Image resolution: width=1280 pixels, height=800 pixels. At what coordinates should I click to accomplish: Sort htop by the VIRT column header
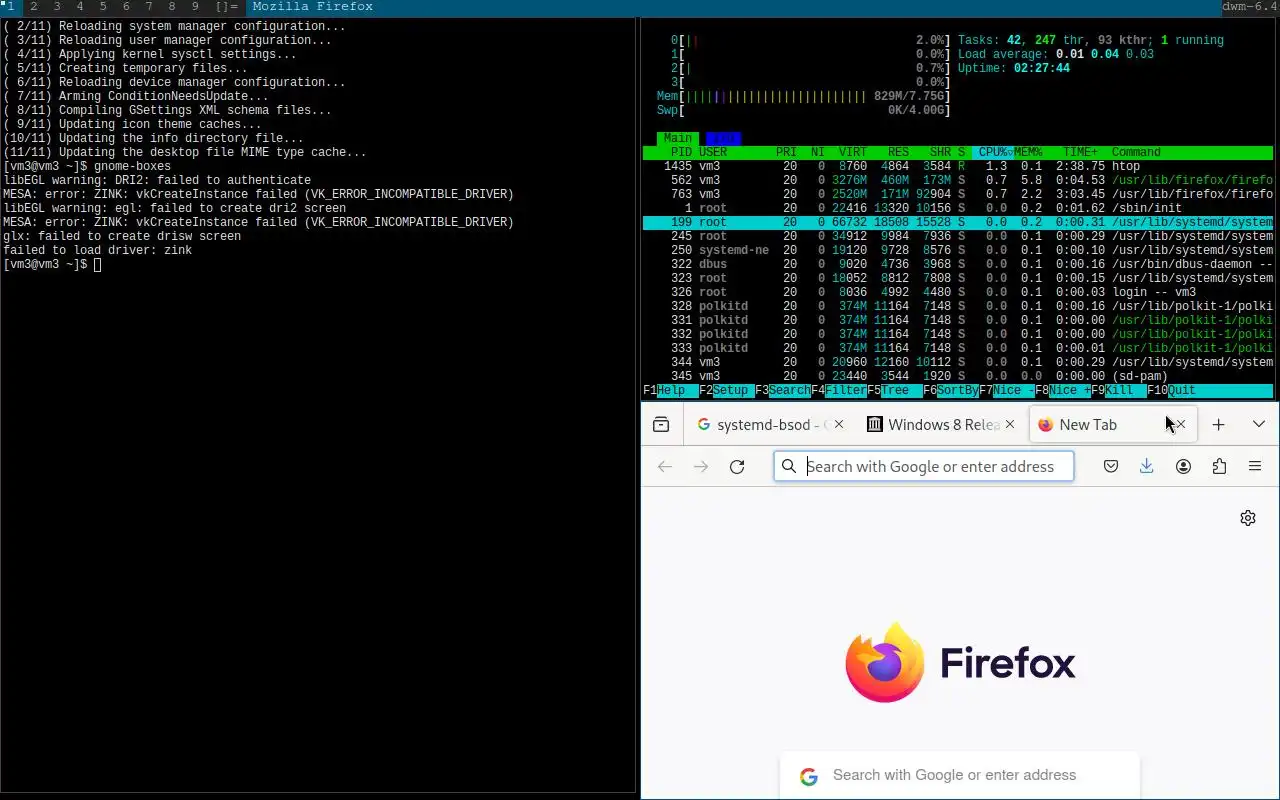pos(853,152)
